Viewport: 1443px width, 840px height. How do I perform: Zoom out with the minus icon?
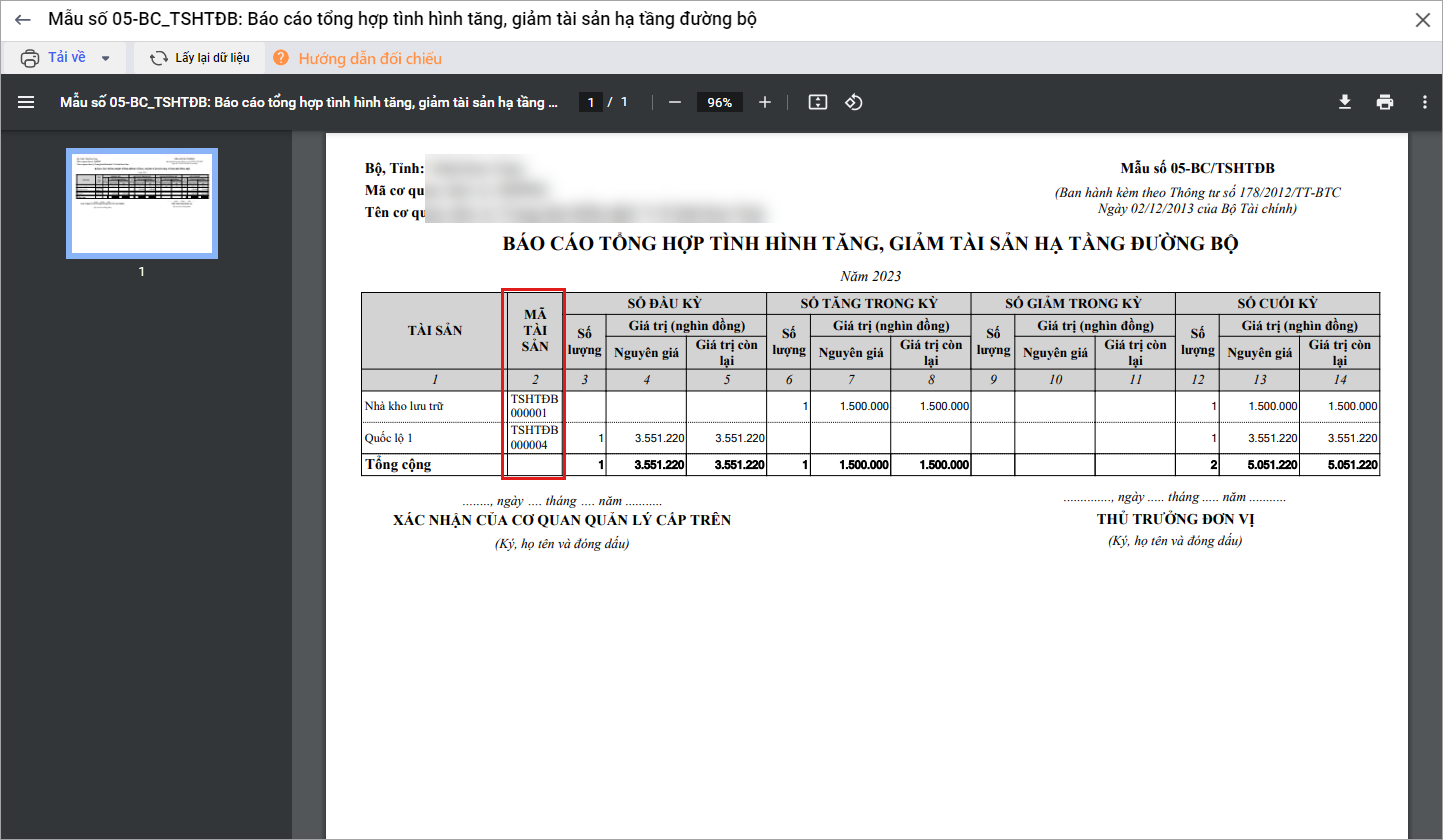point(675,102)
